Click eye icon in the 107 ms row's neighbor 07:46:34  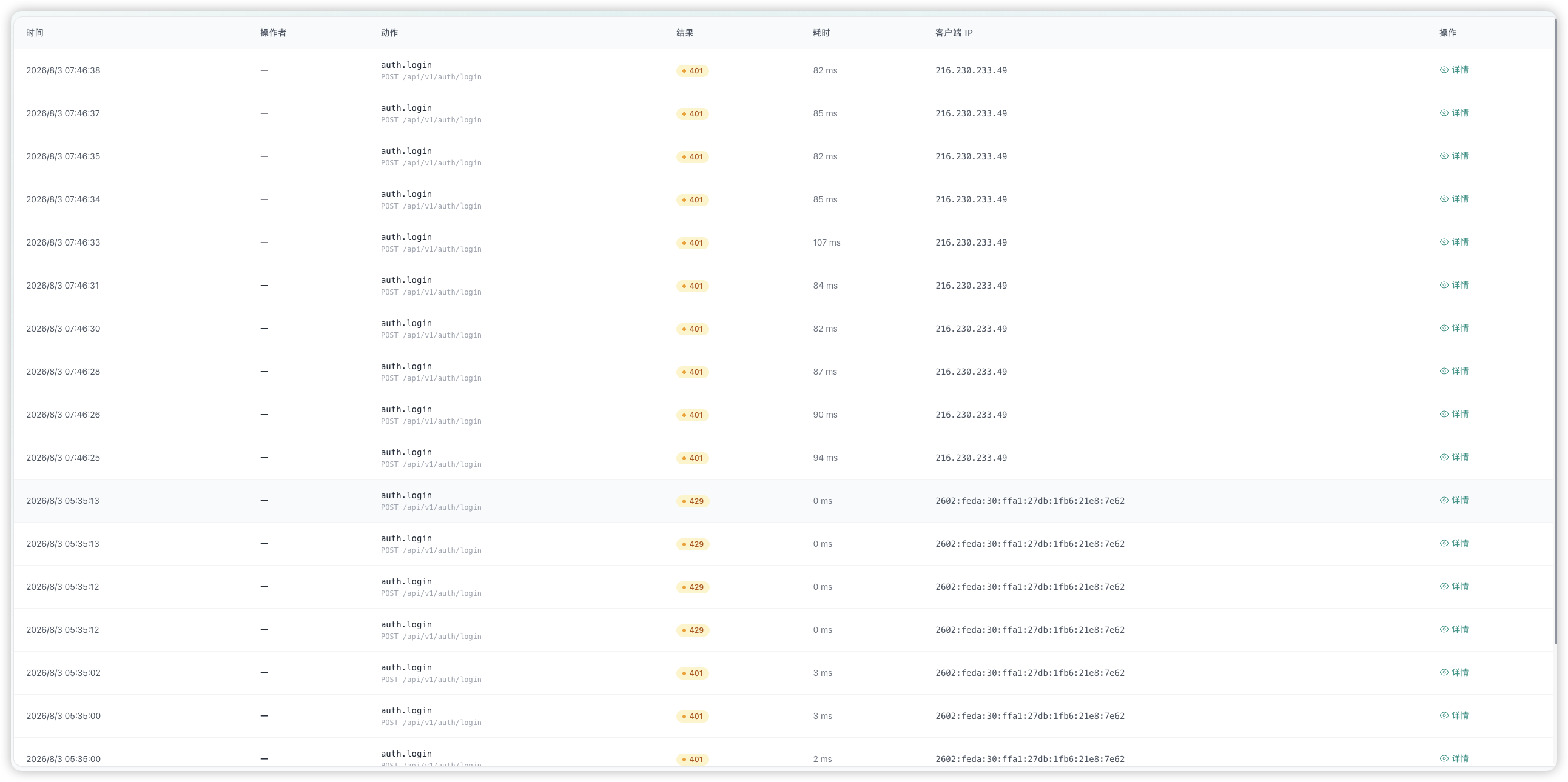coord(1443,199)
